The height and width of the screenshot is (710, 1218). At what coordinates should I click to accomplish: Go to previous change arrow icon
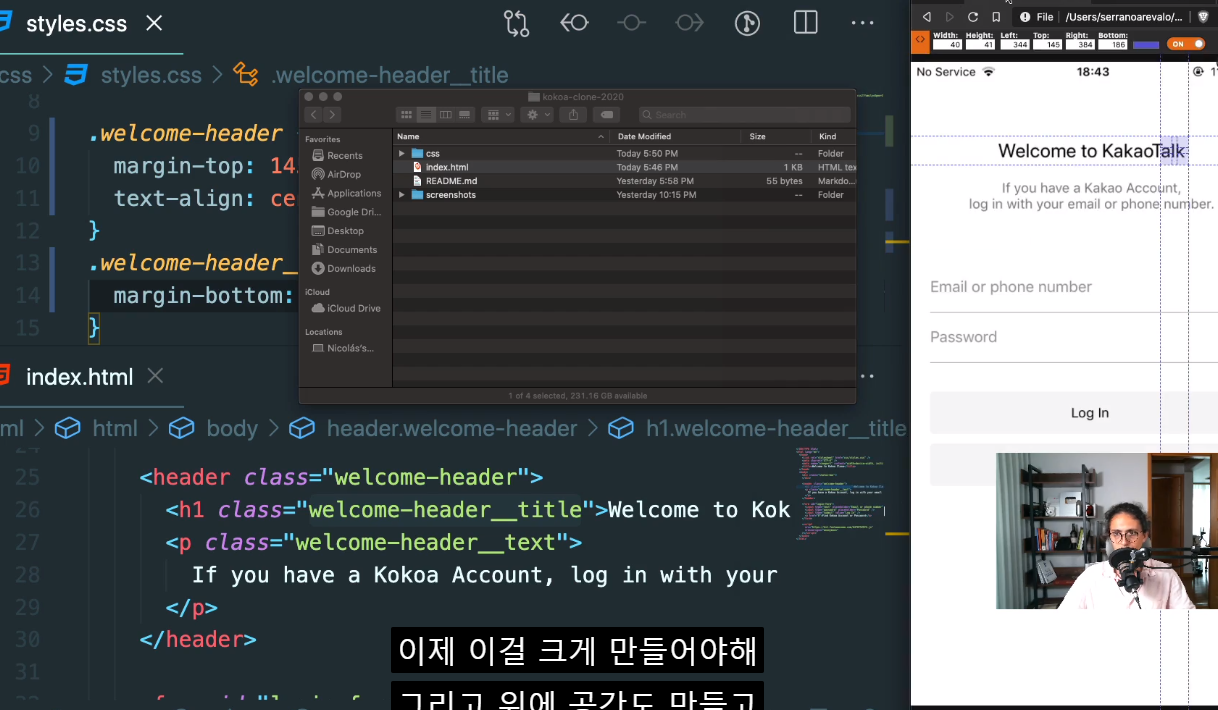[574, 23]
